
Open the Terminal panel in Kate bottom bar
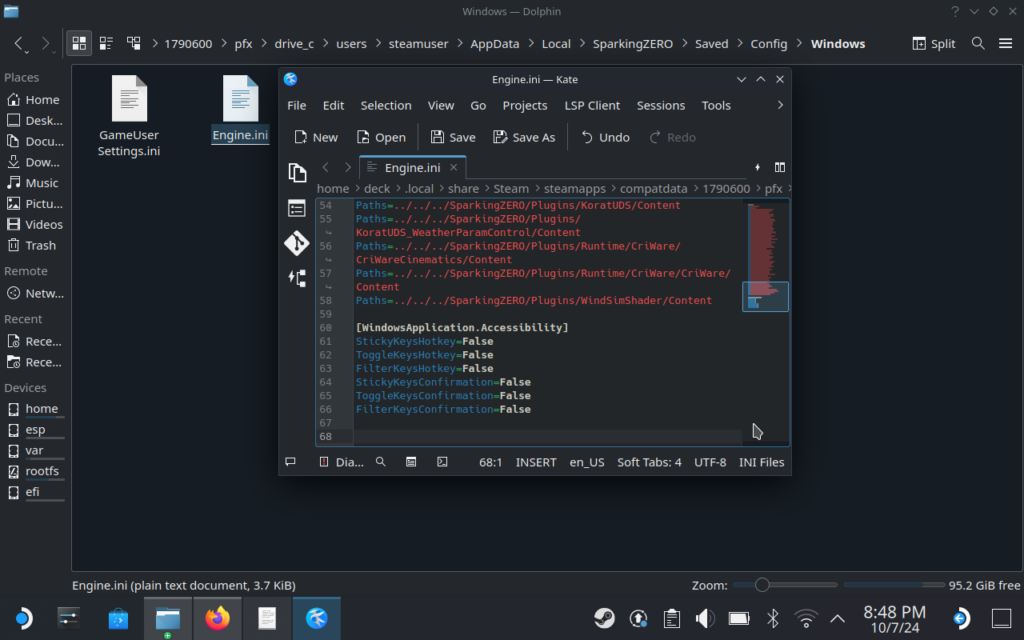(442, 462)
